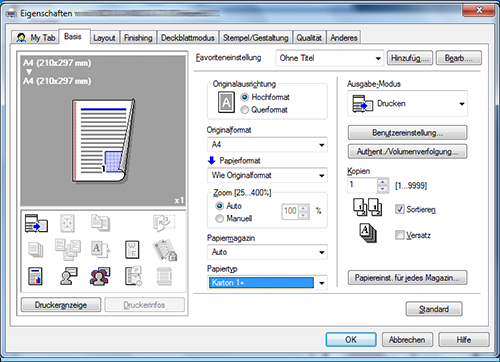Open the Finishing tab
The image size is (500, 362).
click(138, 38)
